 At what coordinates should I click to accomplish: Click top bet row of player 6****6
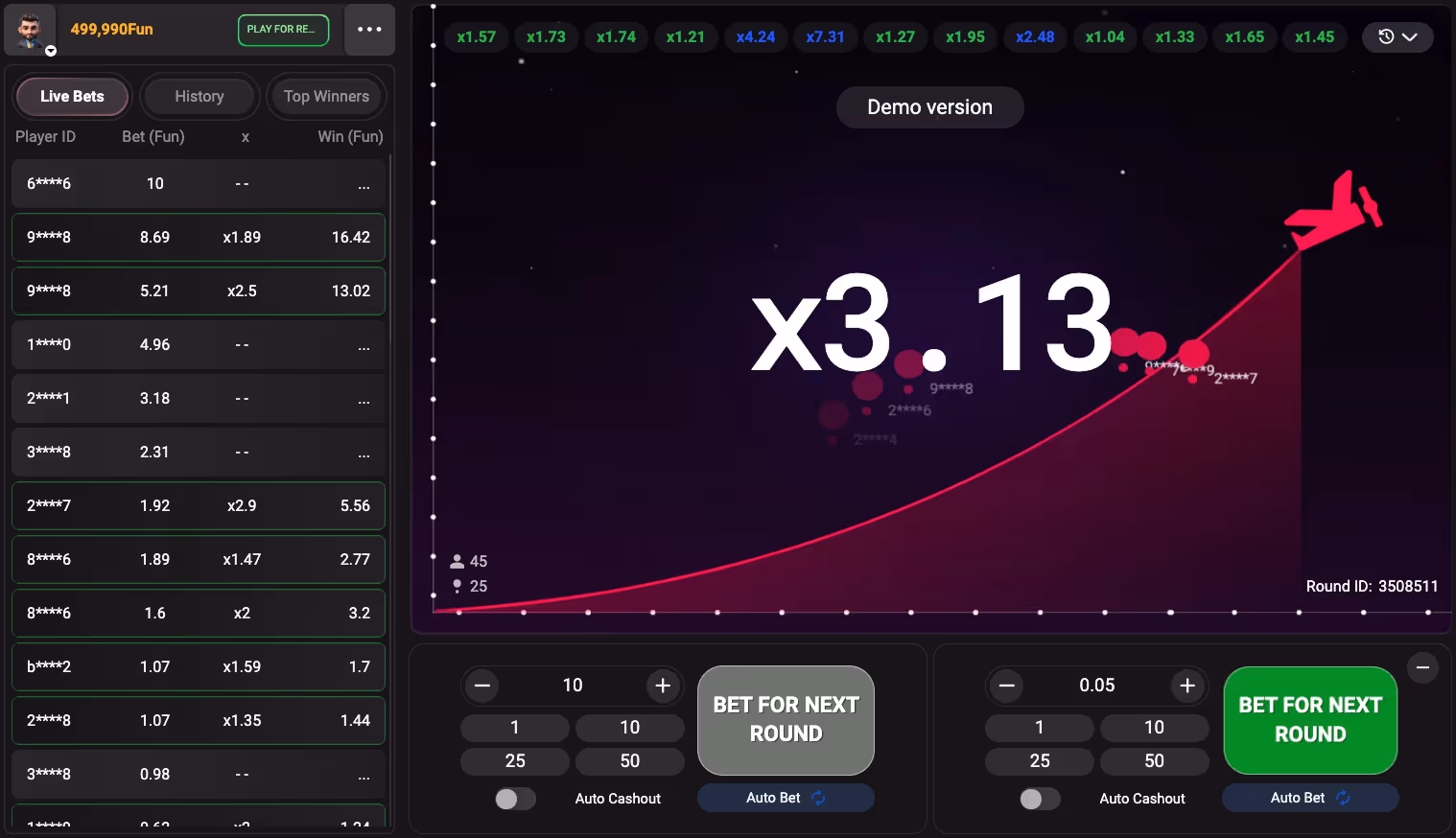[199, 184]
